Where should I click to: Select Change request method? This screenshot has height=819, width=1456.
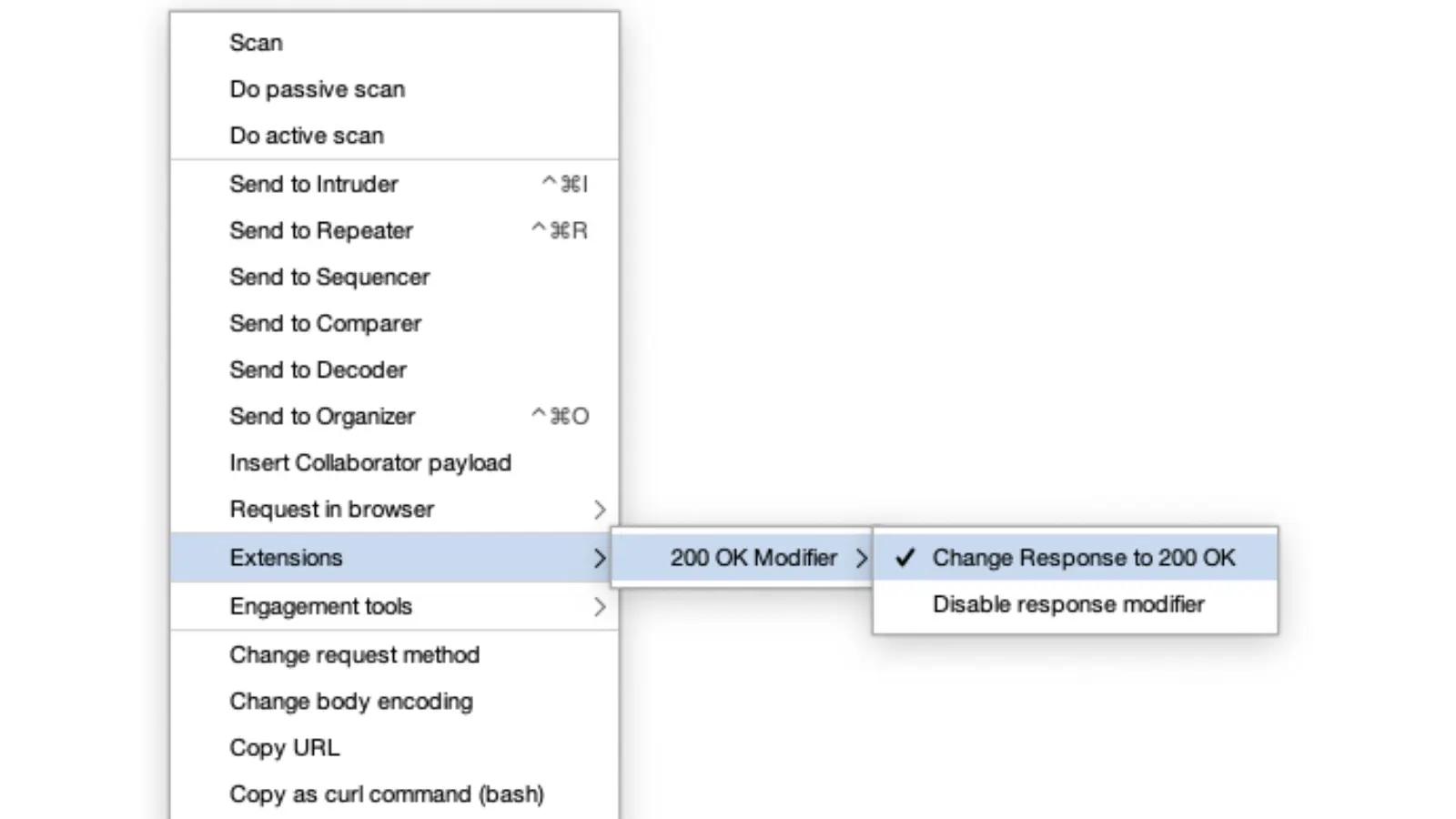(x=355, y=654)
